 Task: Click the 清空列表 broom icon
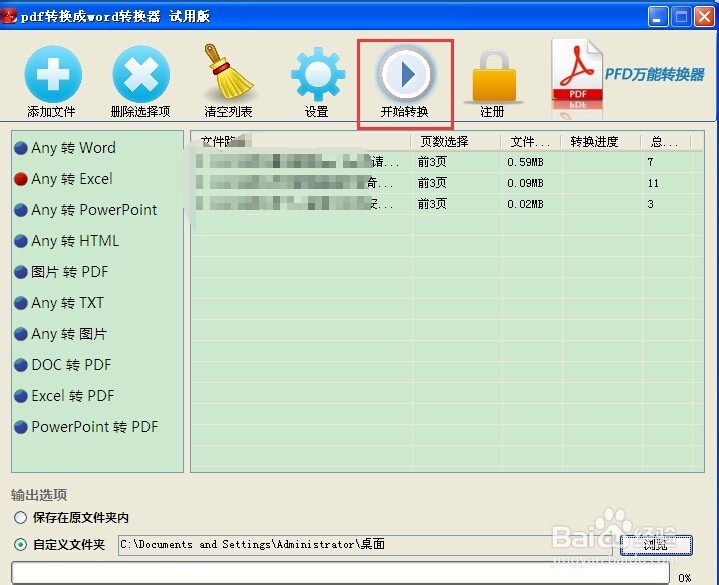point(228,72)
